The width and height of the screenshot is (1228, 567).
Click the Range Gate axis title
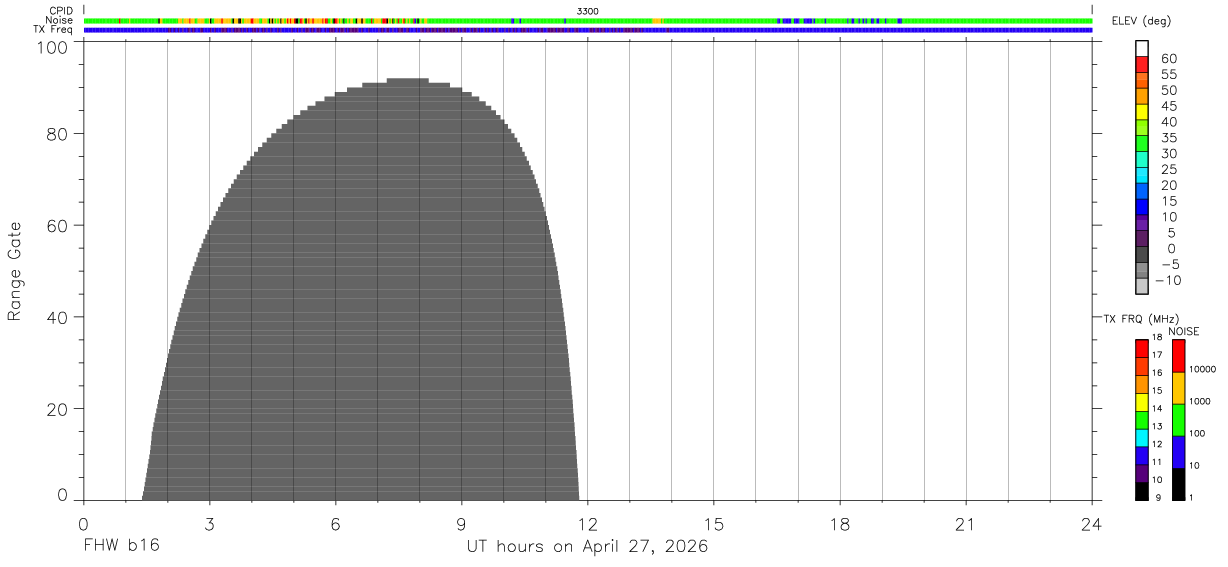click(15, 272)
